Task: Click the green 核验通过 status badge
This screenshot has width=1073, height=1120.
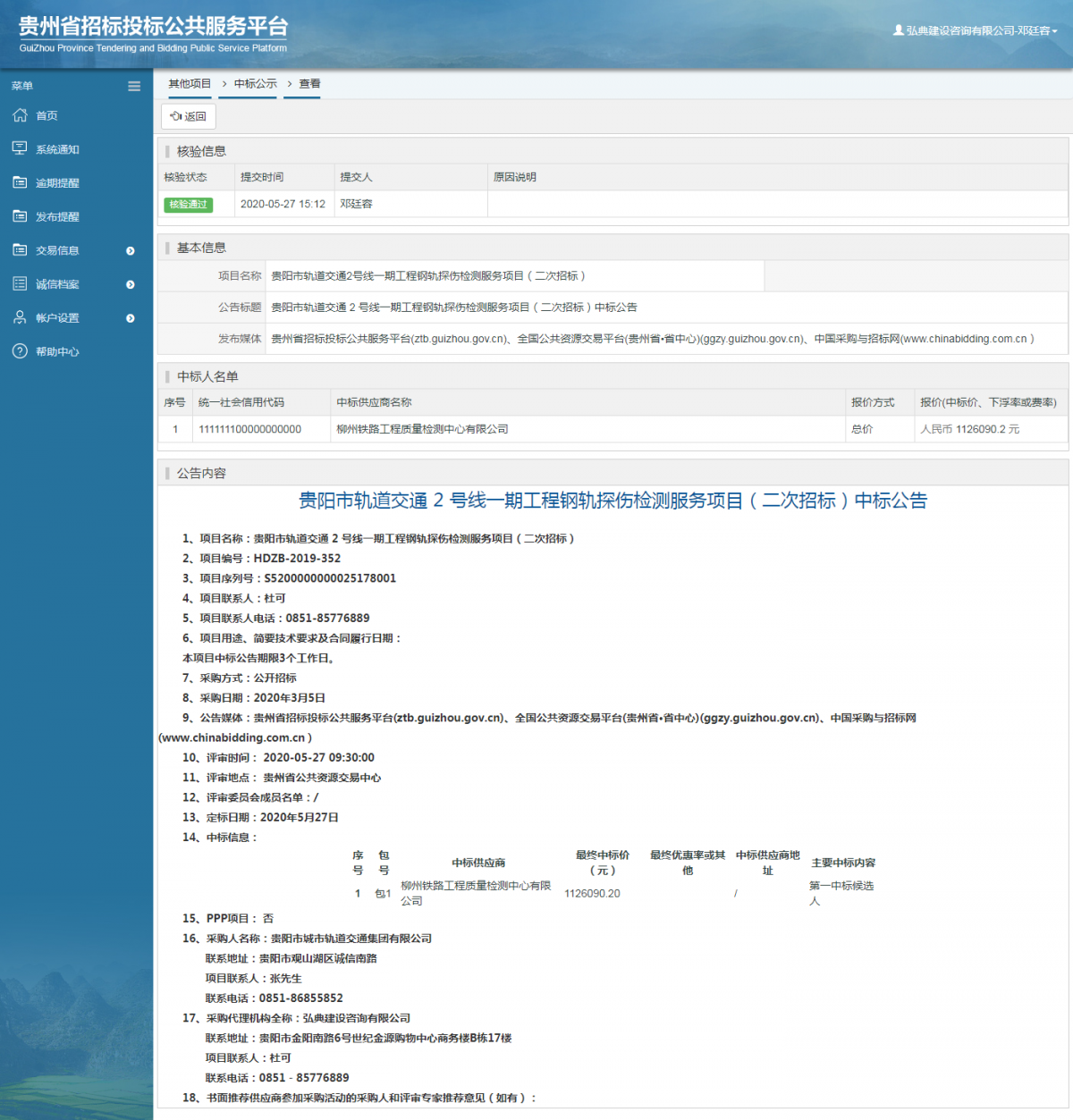Action: coord(188,205)
